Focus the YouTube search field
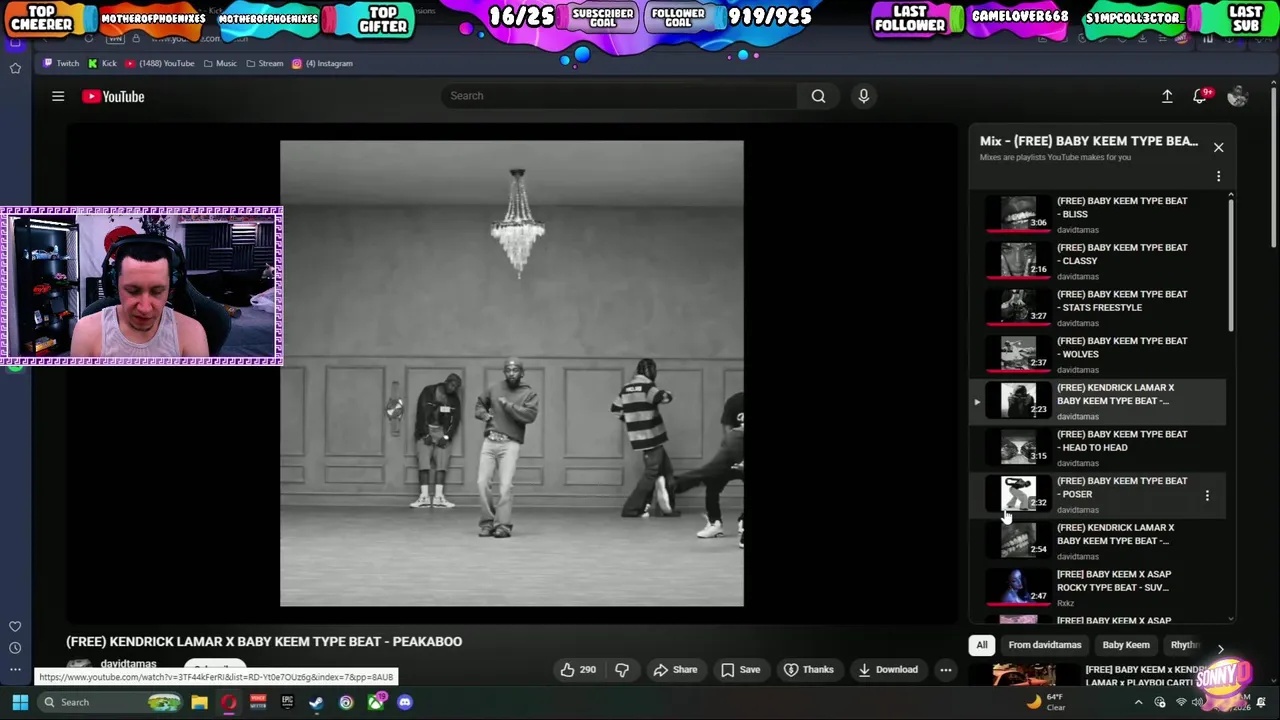 [x=620, y=96]
